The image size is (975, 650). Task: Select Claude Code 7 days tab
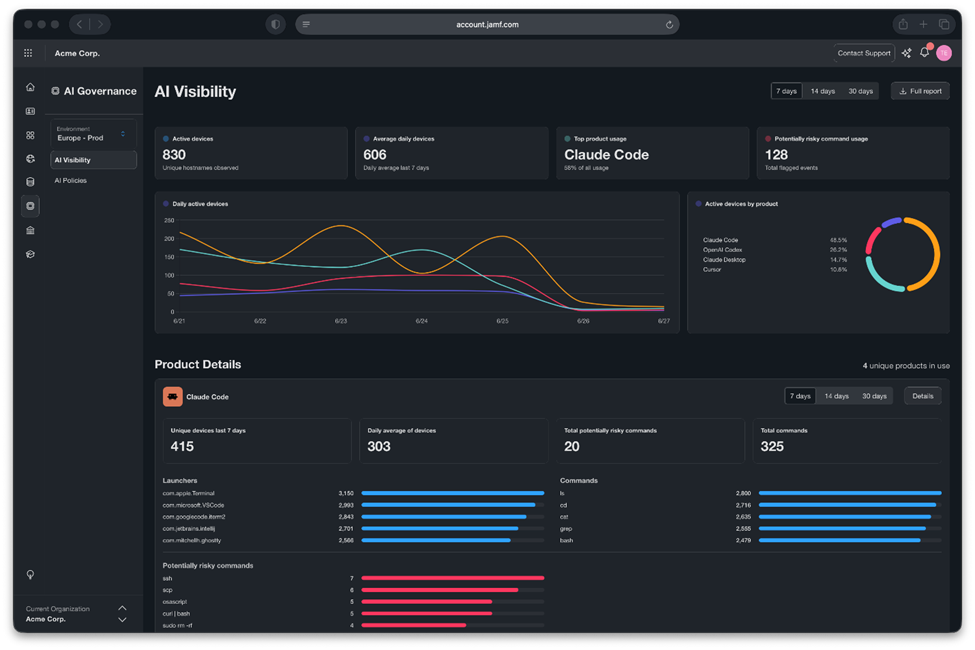tap(800, 396)
